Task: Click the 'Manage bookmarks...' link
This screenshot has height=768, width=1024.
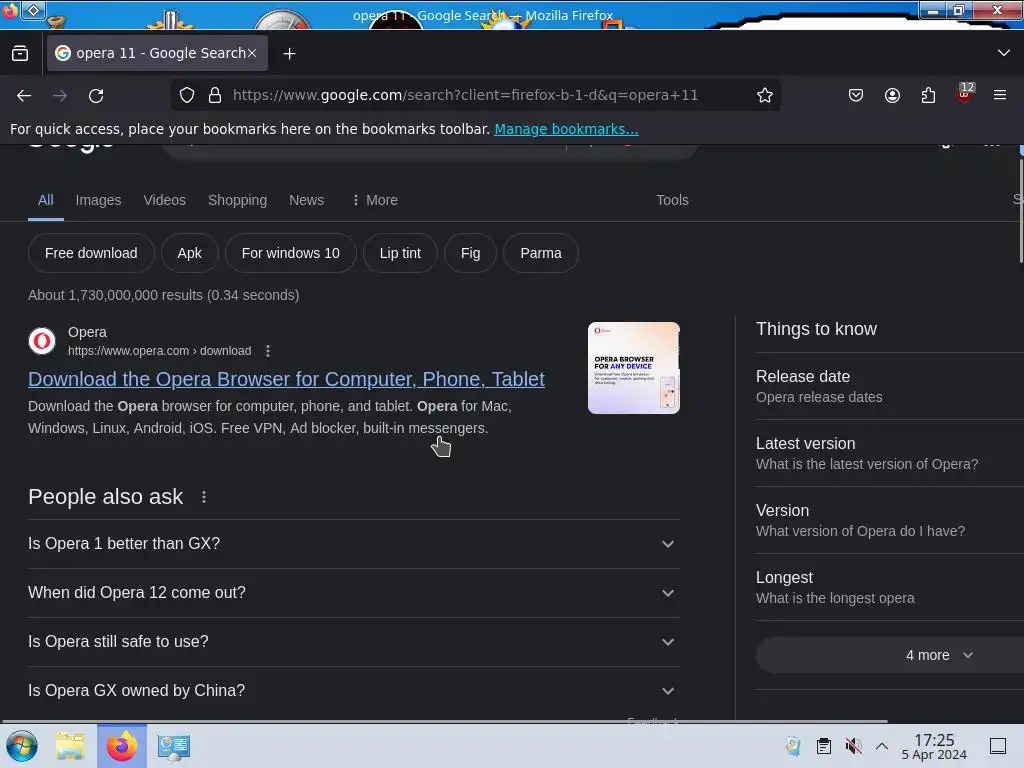Action: click(x=566, y=129)
